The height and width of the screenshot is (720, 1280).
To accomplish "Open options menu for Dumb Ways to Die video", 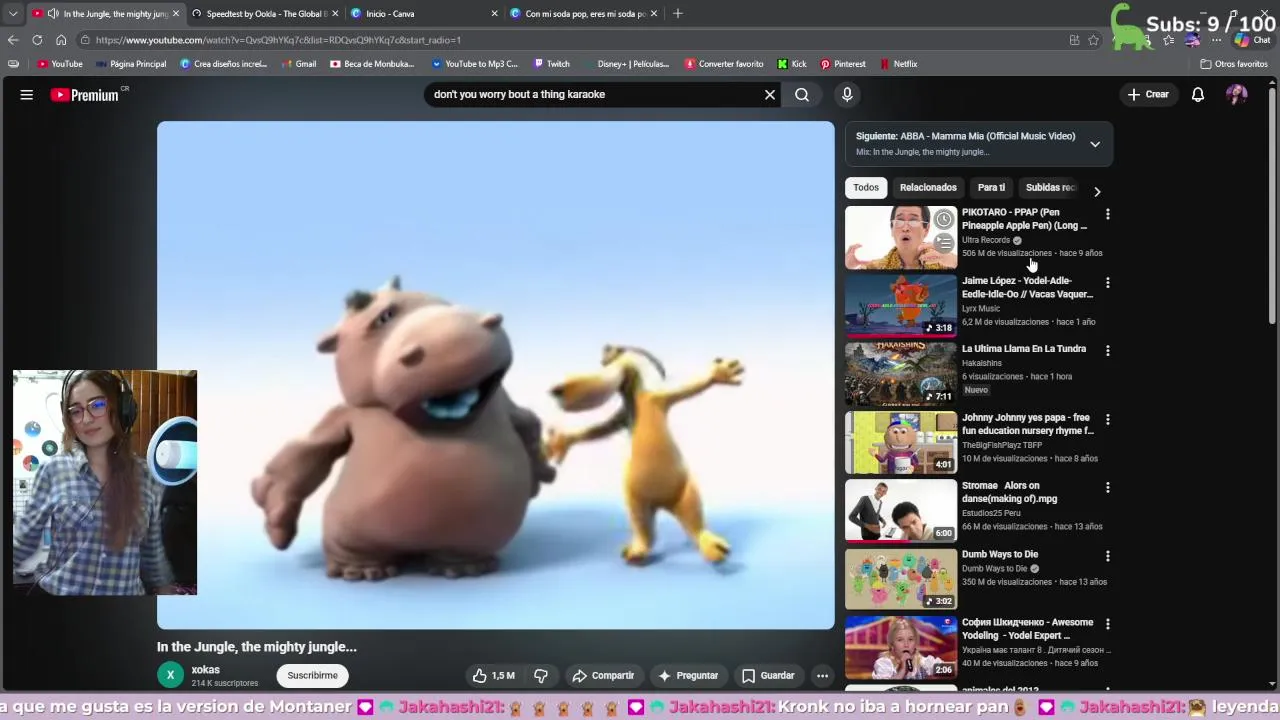I will (1107, 556).
